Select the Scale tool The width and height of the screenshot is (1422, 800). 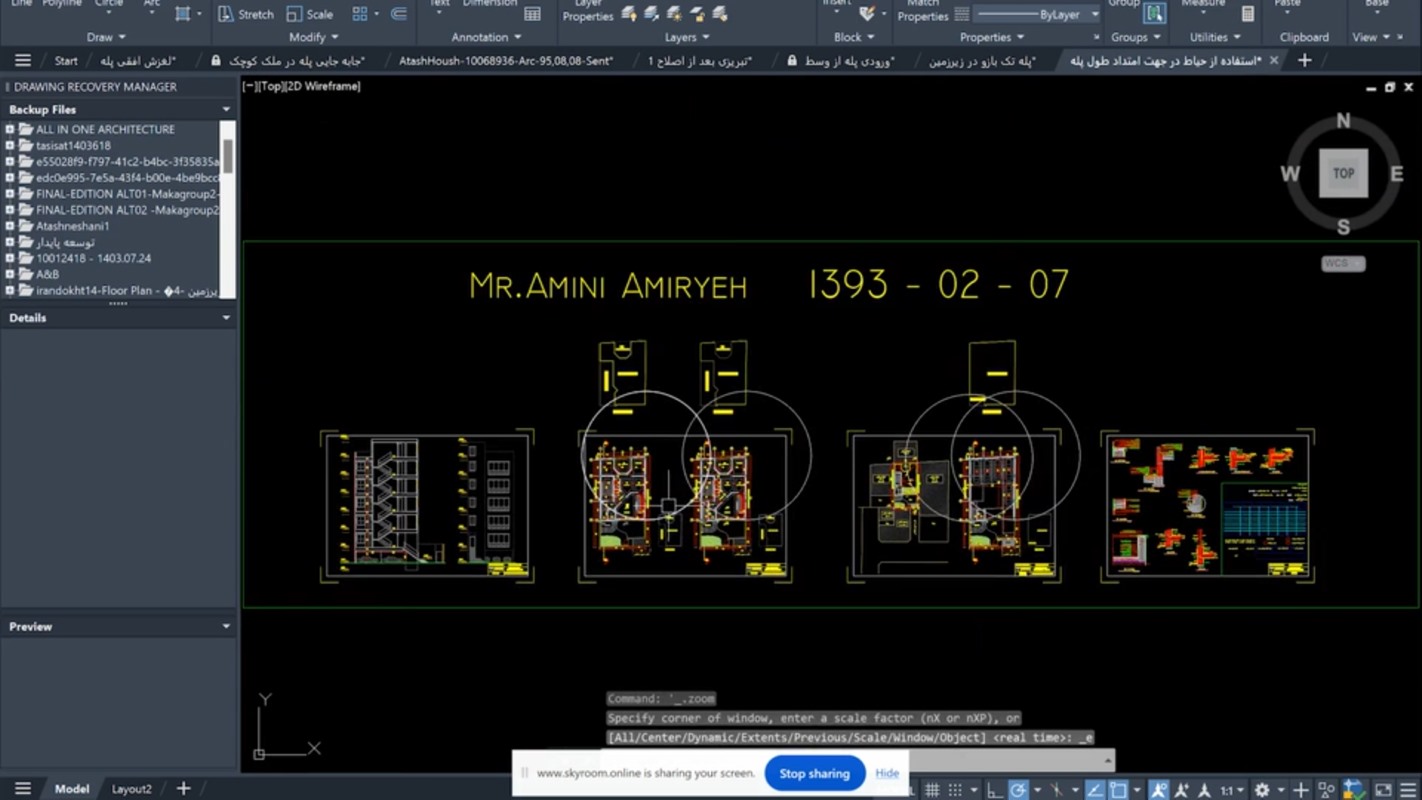pyautogui.click(x=310, y=14)
